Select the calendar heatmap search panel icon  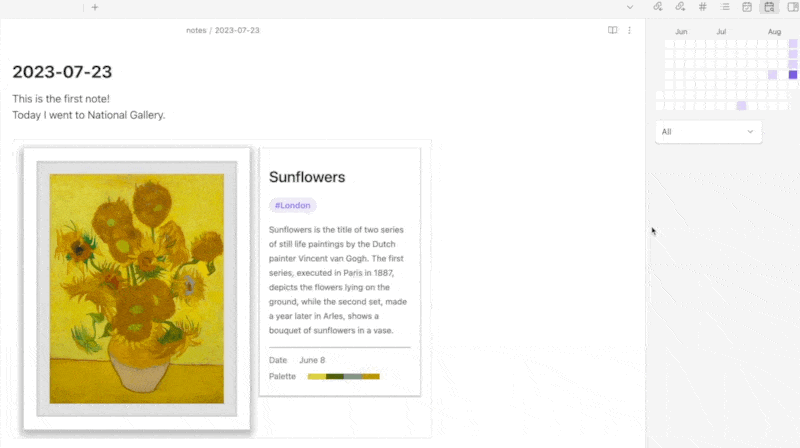click(769, 7)
